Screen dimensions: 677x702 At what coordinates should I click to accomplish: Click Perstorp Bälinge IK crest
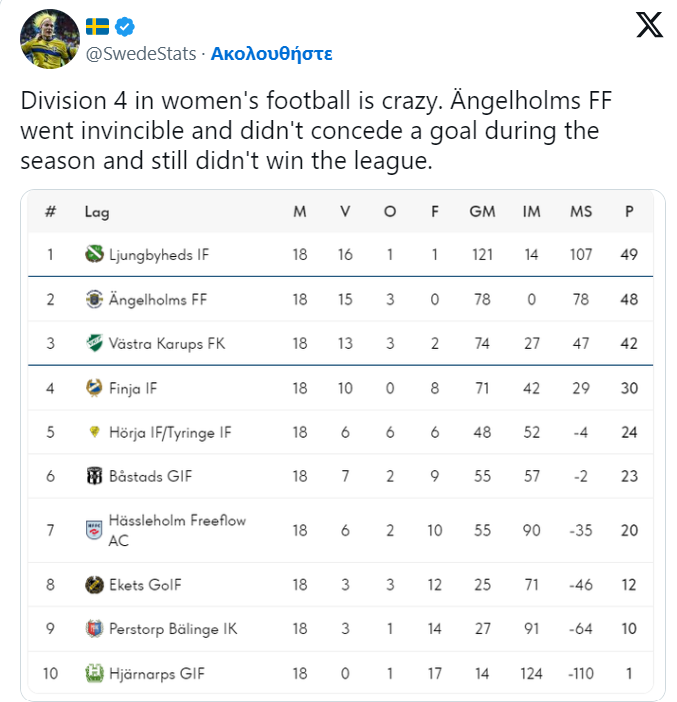point(94,629)
